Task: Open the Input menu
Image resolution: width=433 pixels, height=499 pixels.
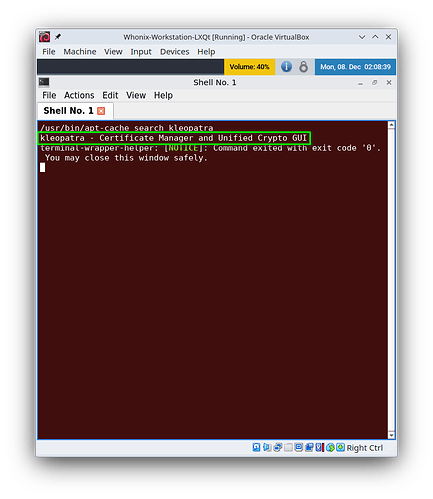Action: [x=141, y=52]
